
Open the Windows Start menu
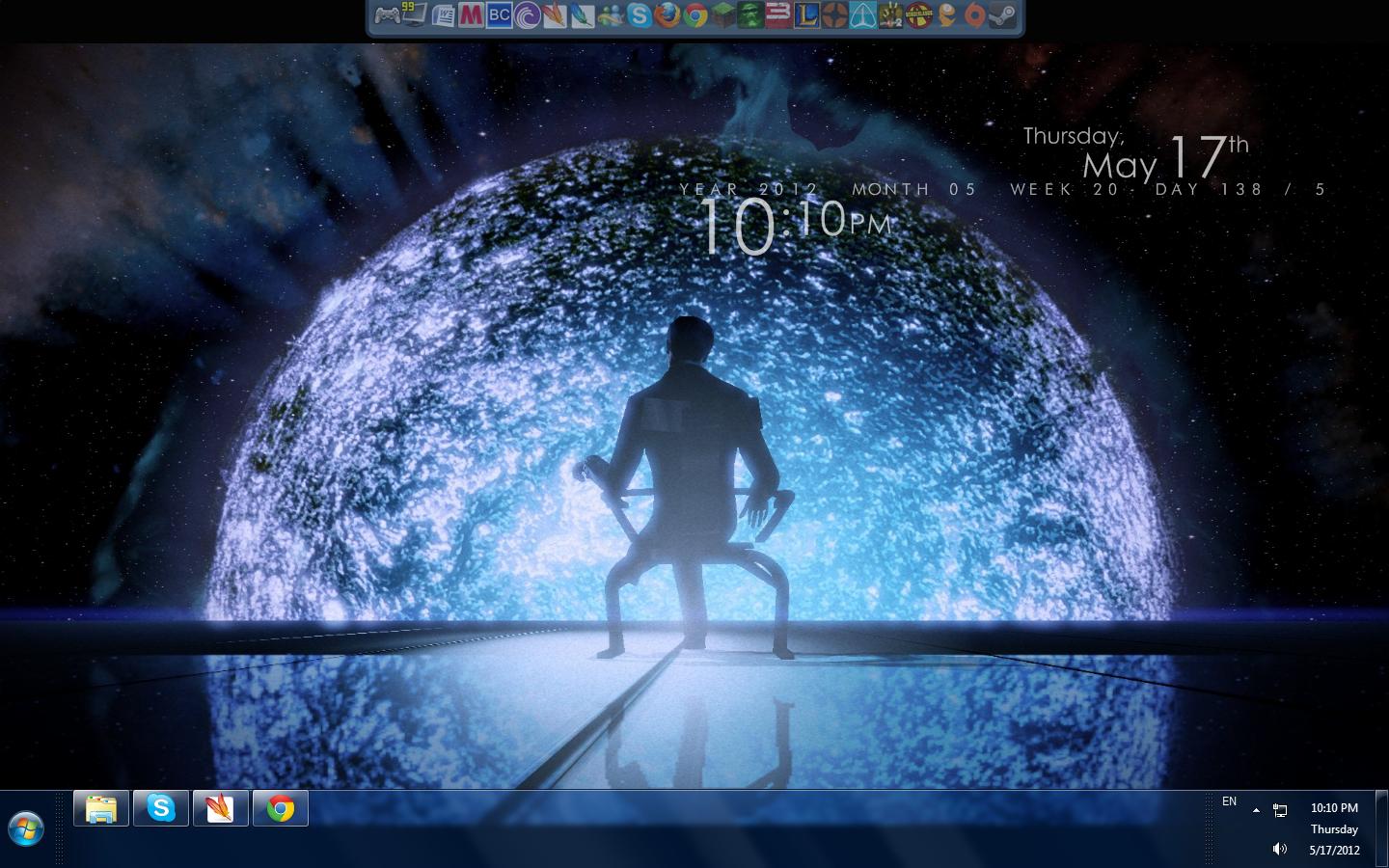pos(26,828)
